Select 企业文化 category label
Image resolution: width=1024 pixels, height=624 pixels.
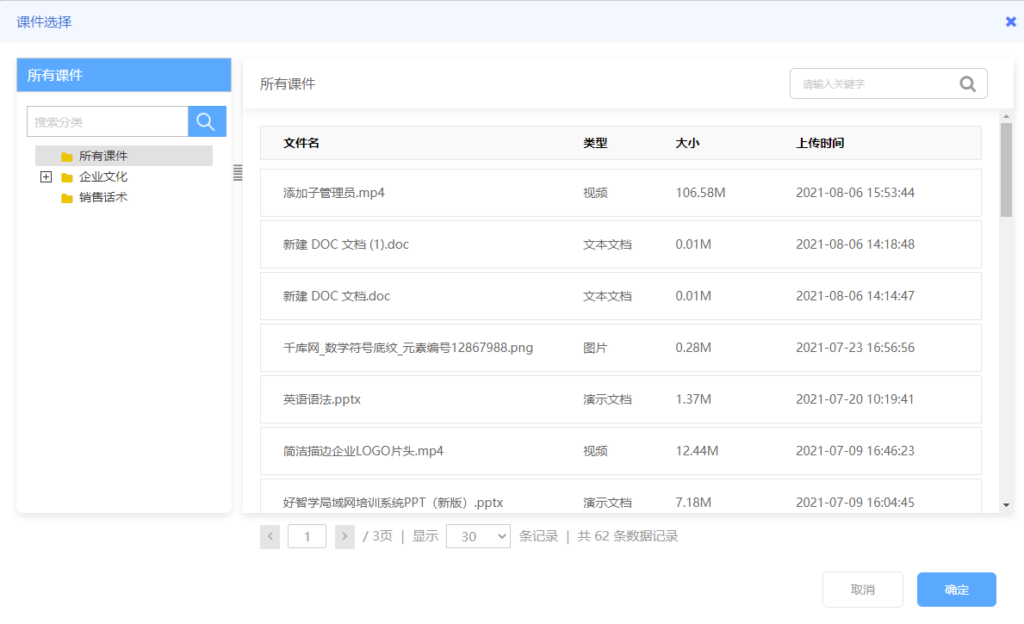tap(103, 177)
